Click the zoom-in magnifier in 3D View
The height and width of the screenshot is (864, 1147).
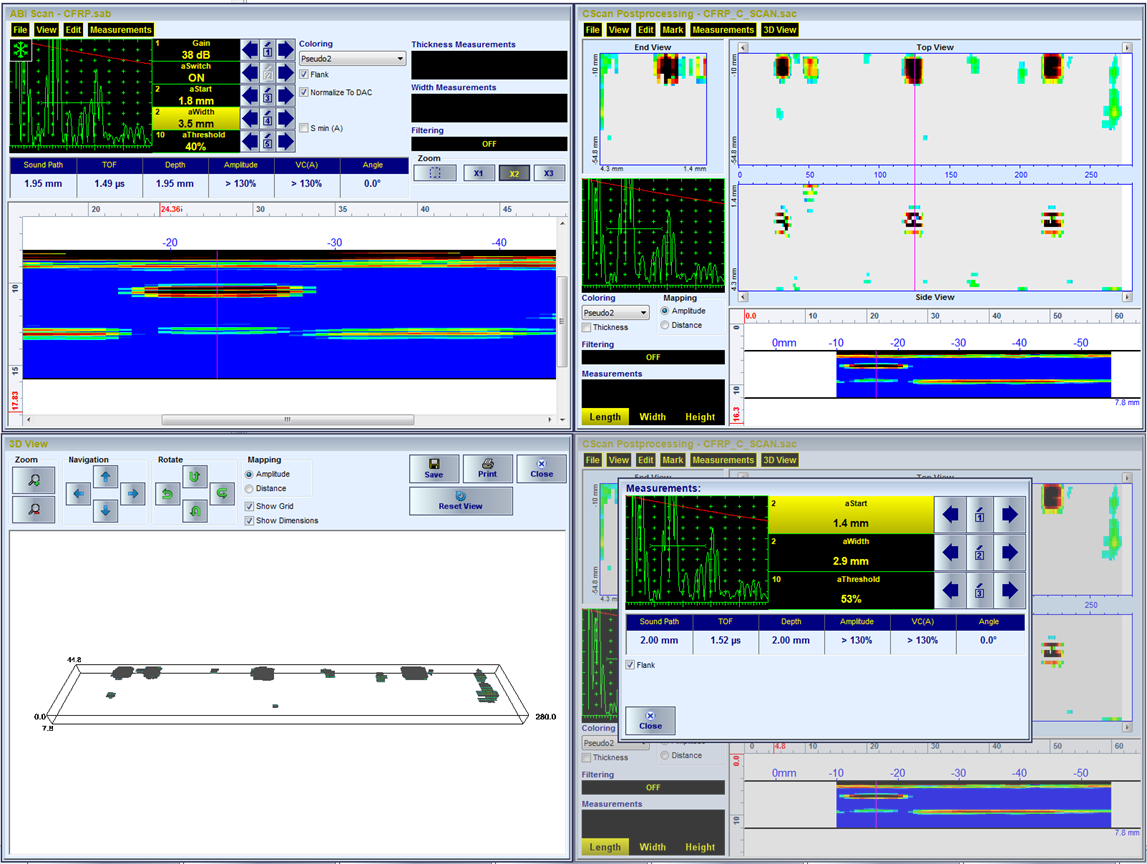(x=34, y=480)
